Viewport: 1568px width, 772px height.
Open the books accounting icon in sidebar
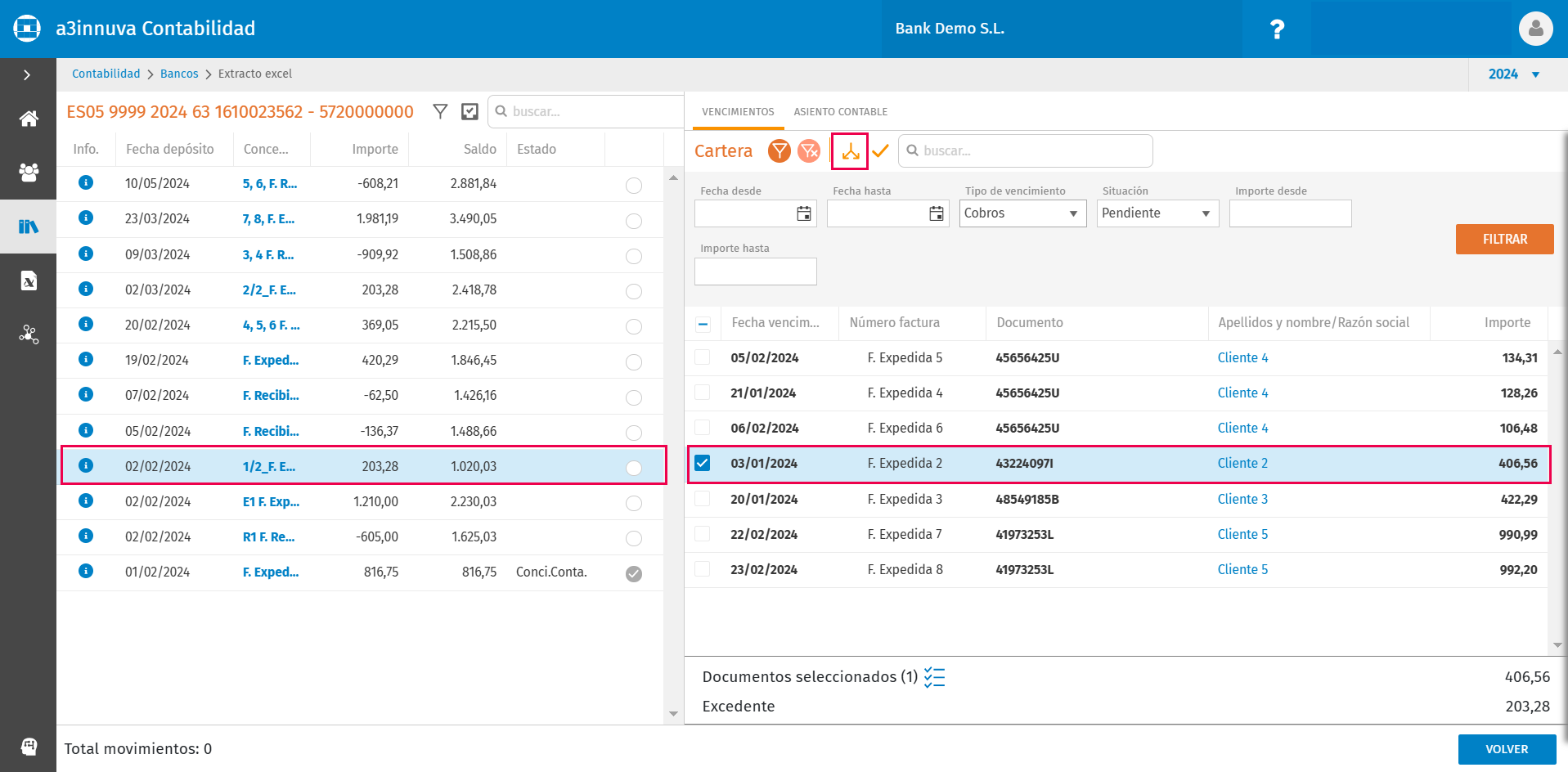pos(29,227)
